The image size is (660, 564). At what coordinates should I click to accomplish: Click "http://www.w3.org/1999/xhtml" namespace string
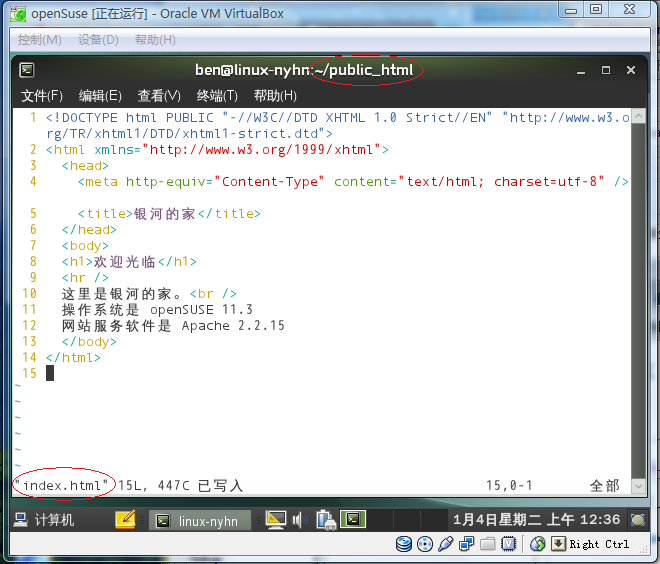click(261, 150)
